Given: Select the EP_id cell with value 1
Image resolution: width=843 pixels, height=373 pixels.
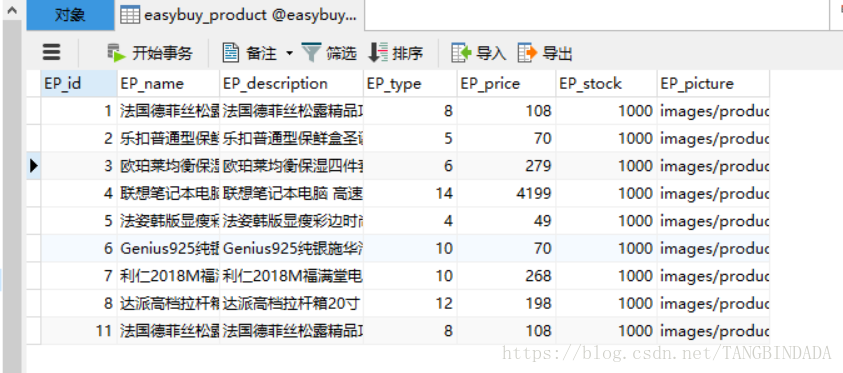Looking at the screenshot, I should pos(79,111).
